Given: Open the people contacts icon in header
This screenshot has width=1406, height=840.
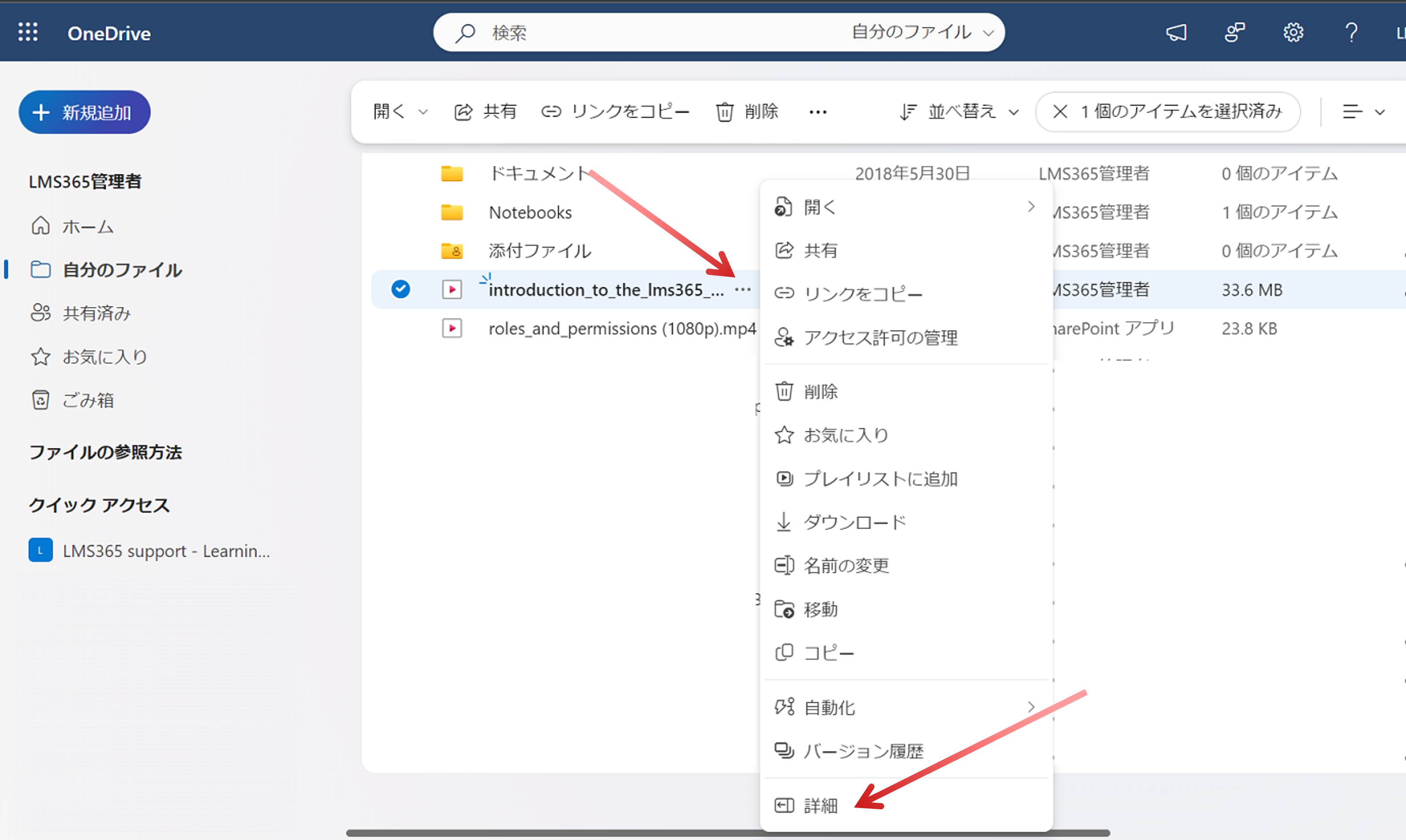Looking at the screenshot, I should [1234, 32].
